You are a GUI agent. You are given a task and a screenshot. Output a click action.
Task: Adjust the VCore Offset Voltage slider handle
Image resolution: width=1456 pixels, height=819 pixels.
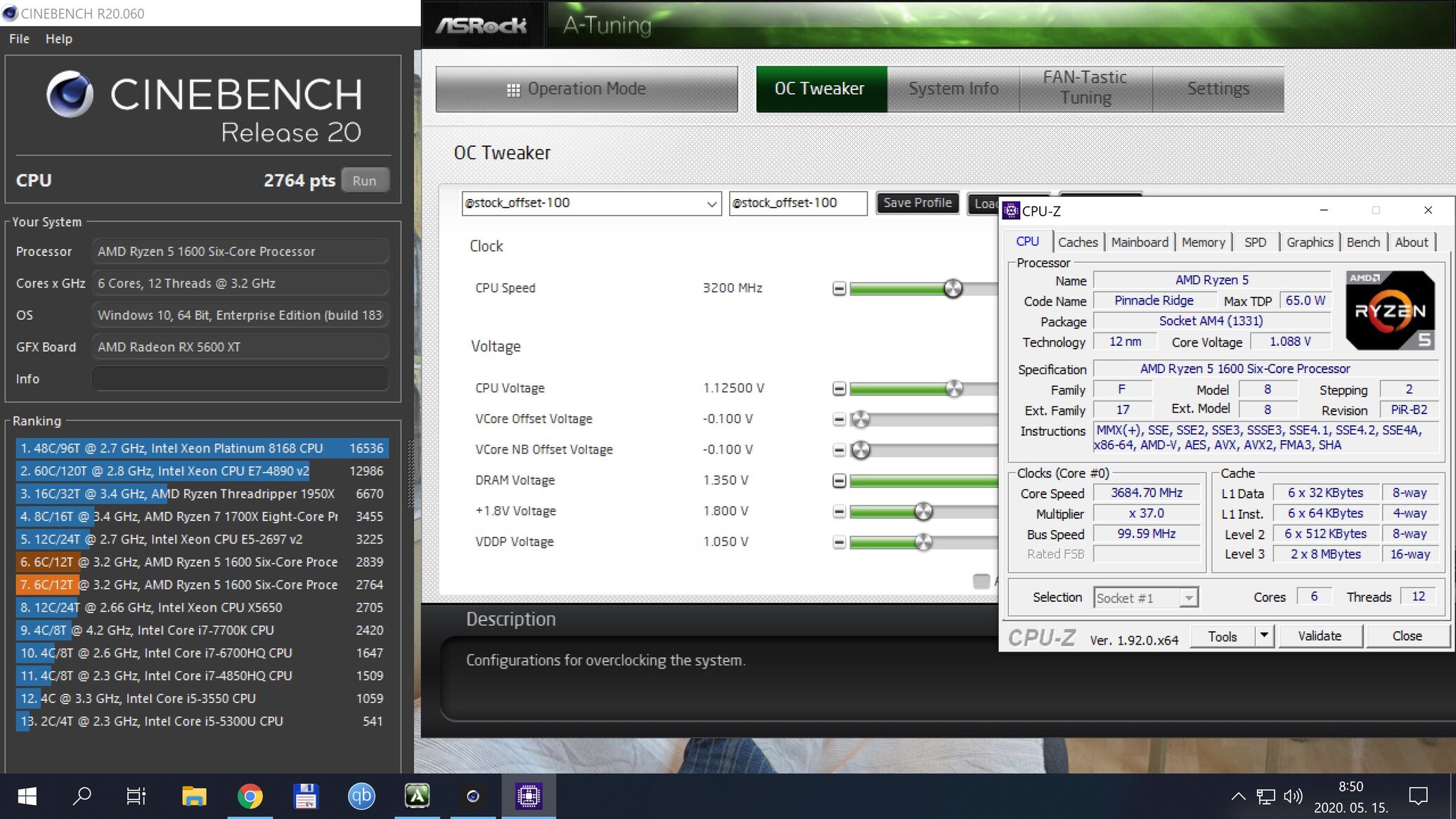(x=861, y=420)
